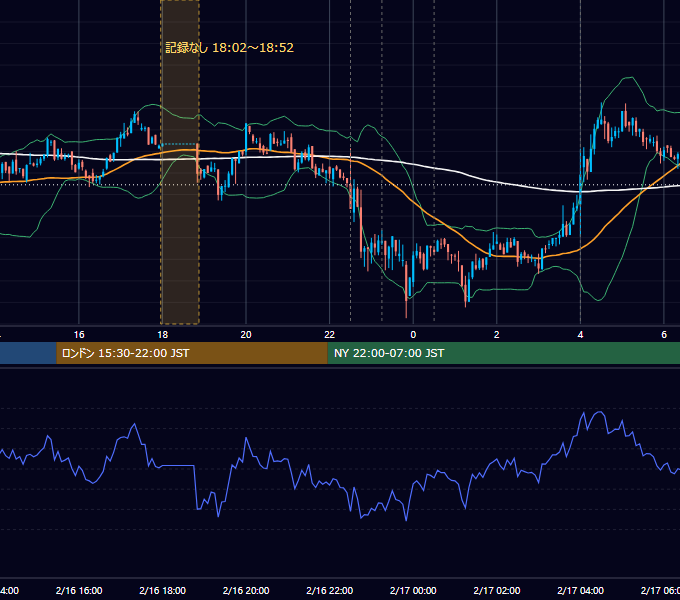
Task: Click the 2/16 18:00 date label
Action: tap(163, 590)
